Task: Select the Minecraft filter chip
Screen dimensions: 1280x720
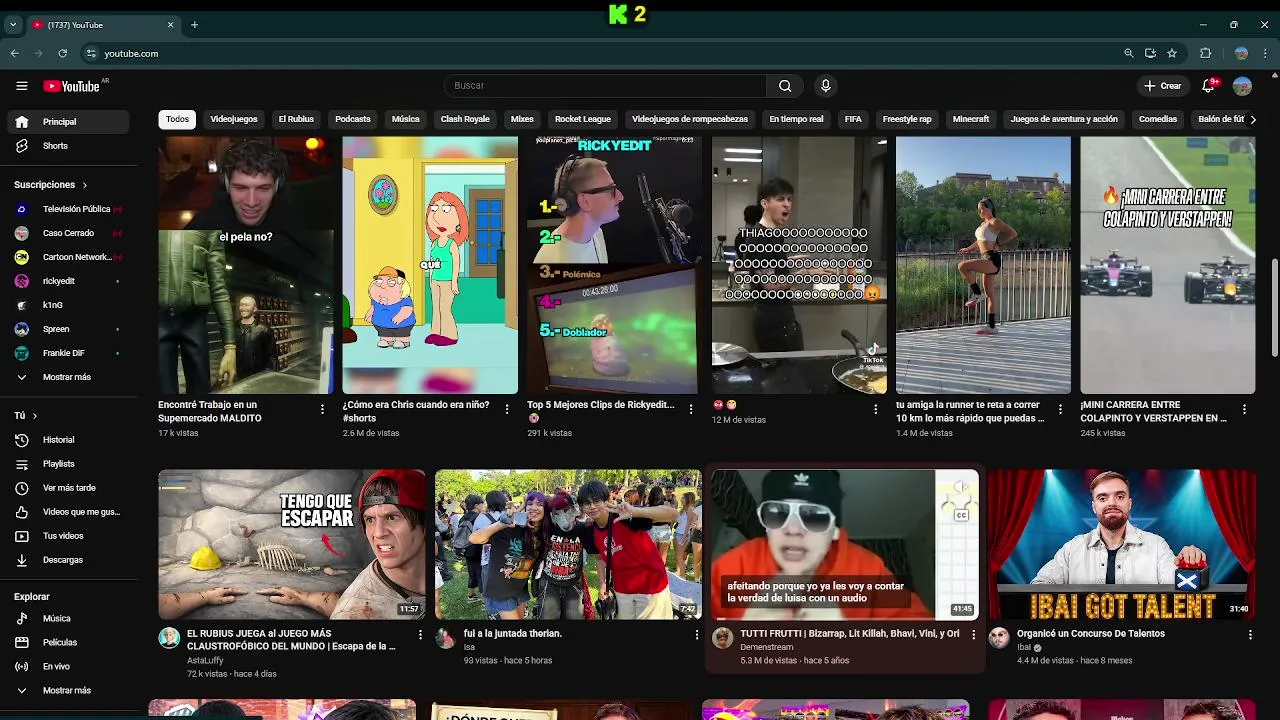Action: point(971,119)
